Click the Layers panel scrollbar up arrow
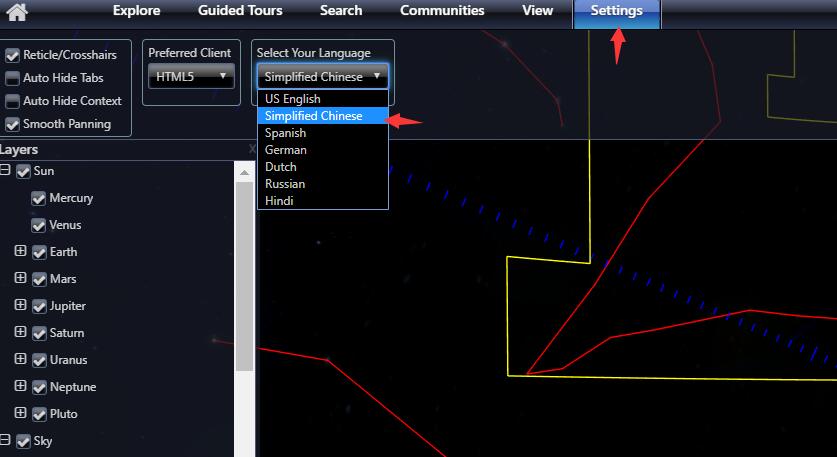This screenshot has height=457, width=837. 244,172
